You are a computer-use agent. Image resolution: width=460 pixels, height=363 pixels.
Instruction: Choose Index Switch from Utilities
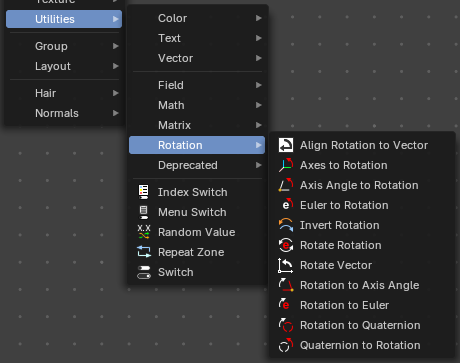[x=197, y=192]
